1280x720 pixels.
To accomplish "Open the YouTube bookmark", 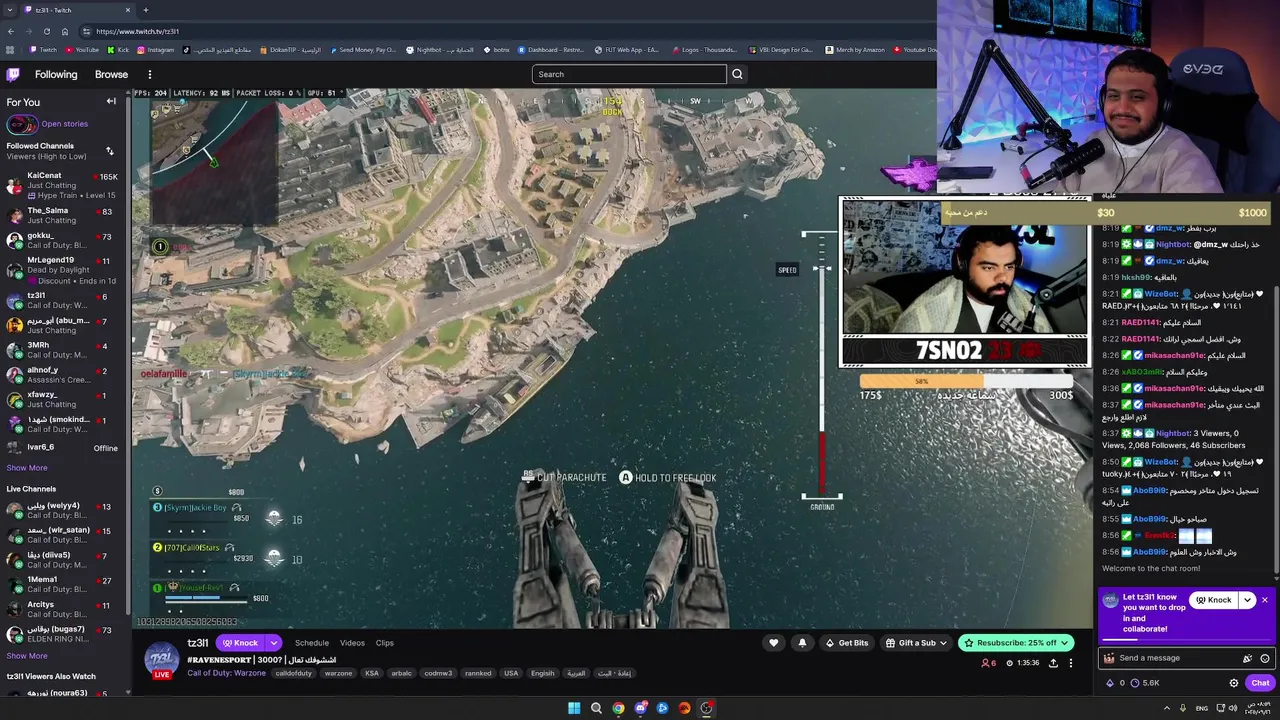I will point(82,50).
